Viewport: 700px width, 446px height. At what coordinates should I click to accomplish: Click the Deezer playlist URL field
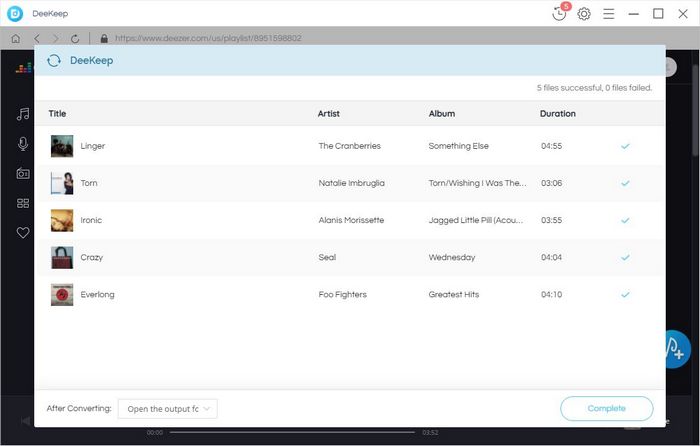tap(208, 38)
